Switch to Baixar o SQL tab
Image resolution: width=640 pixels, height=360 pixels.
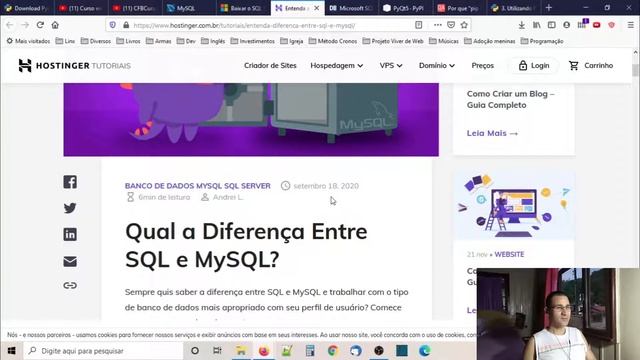pyautogui.click(x=243, y=8)
